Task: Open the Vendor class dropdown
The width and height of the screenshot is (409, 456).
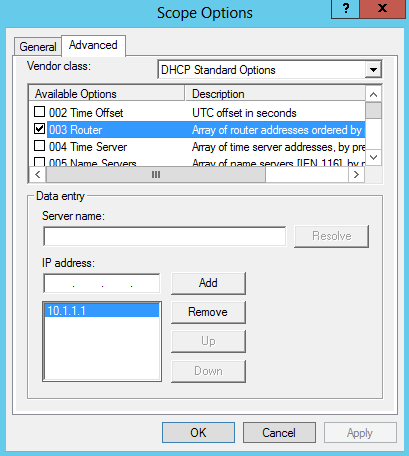Action: click(373, 70)
